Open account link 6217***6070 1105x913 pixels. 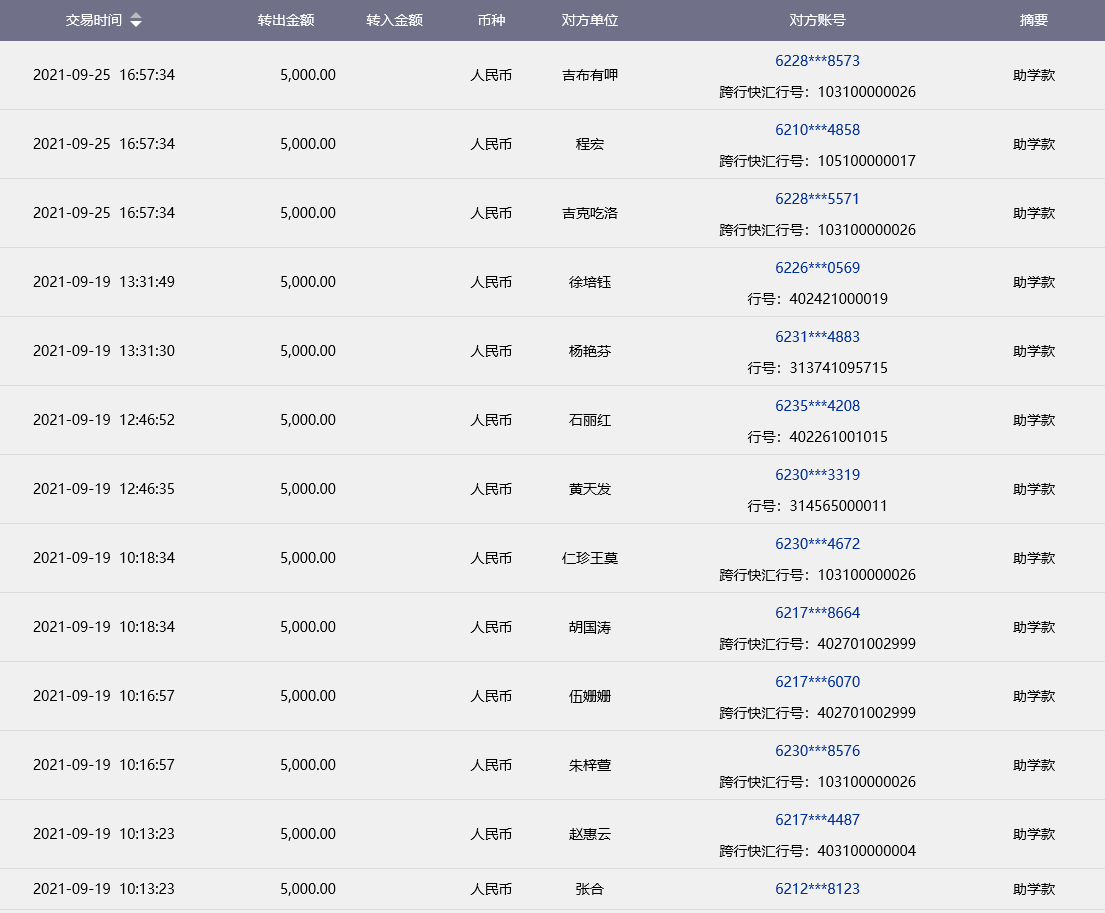click(817, 682)
